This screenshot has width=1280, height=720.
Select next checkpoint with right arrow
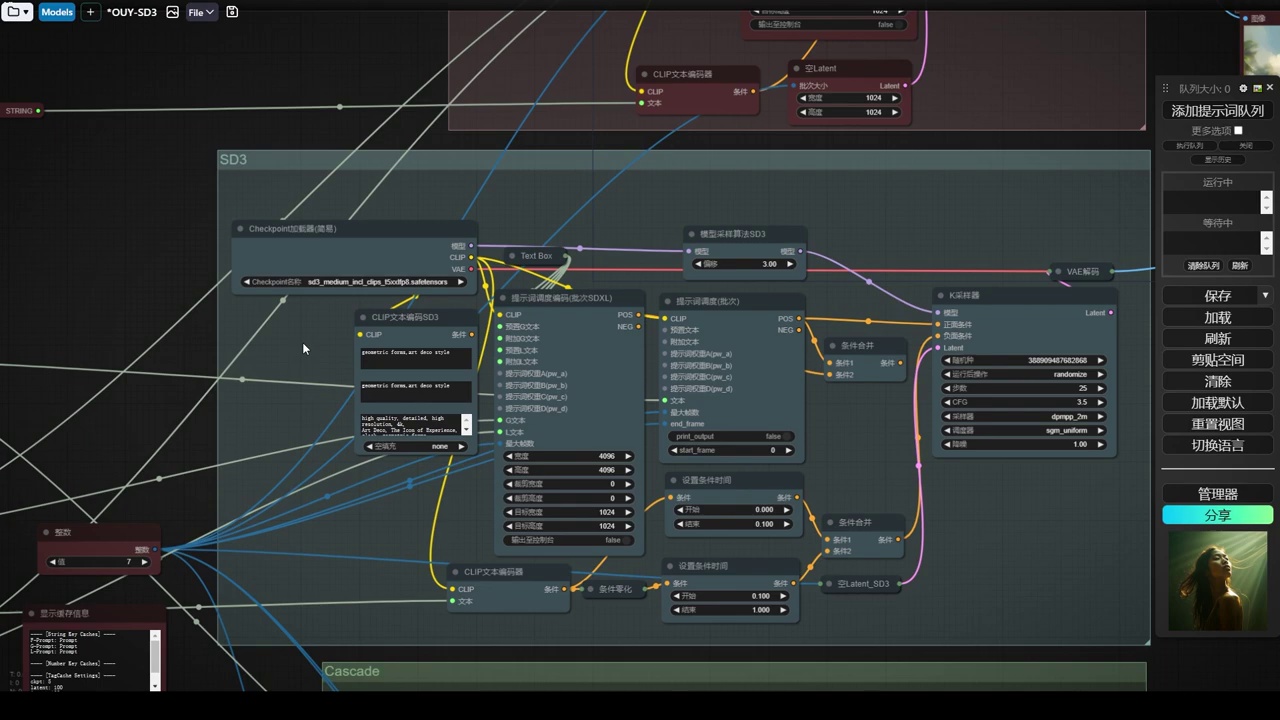[x=461, y=282]
